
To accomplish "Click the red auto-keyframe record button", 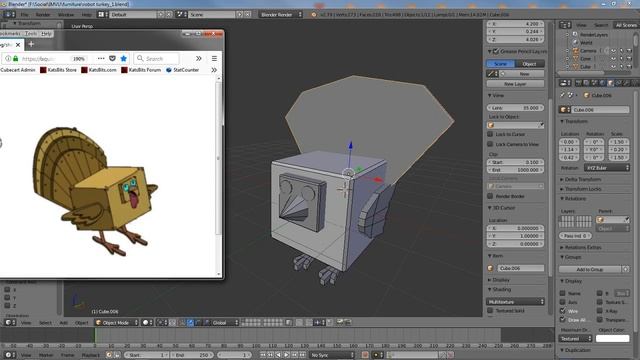I will coord(365,355).
